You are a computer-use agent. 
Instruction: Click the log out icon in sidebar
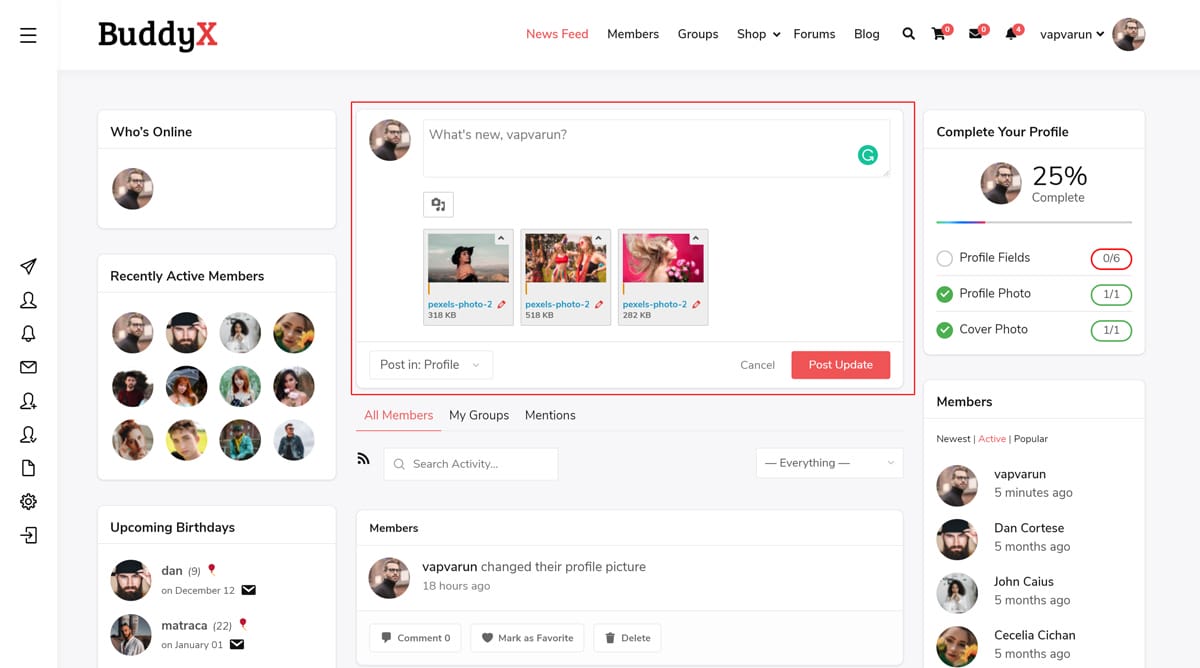[x=28, y=536]
